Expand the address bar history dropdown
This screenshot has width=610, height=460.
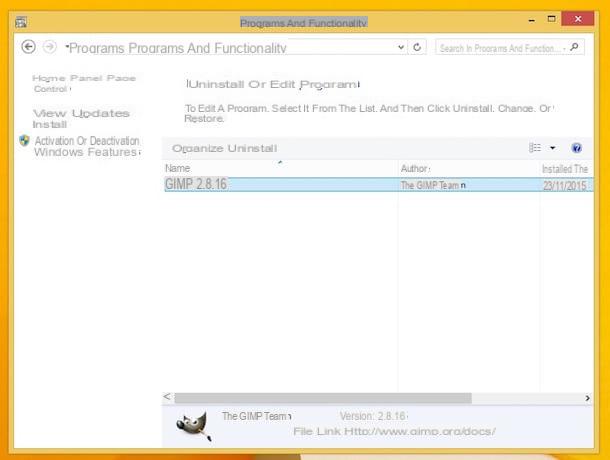pyautogui.click(x=401, y=47)
